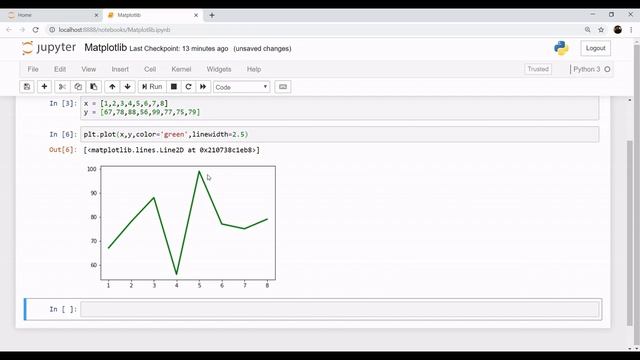Click the Python logo icon
This screenshot has width=640, height=360.
coord(561,48)
